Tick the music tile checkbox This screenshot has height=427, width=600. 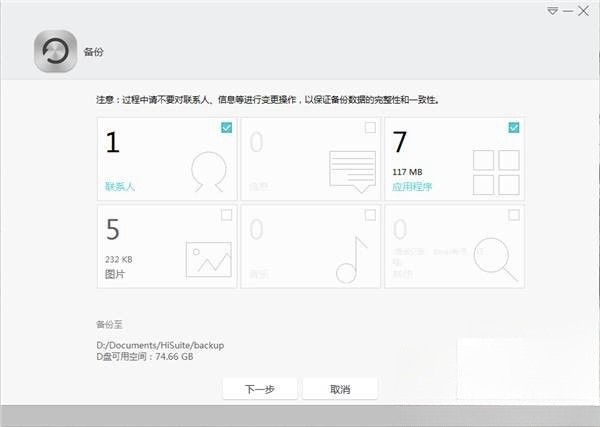coord(370,214)
